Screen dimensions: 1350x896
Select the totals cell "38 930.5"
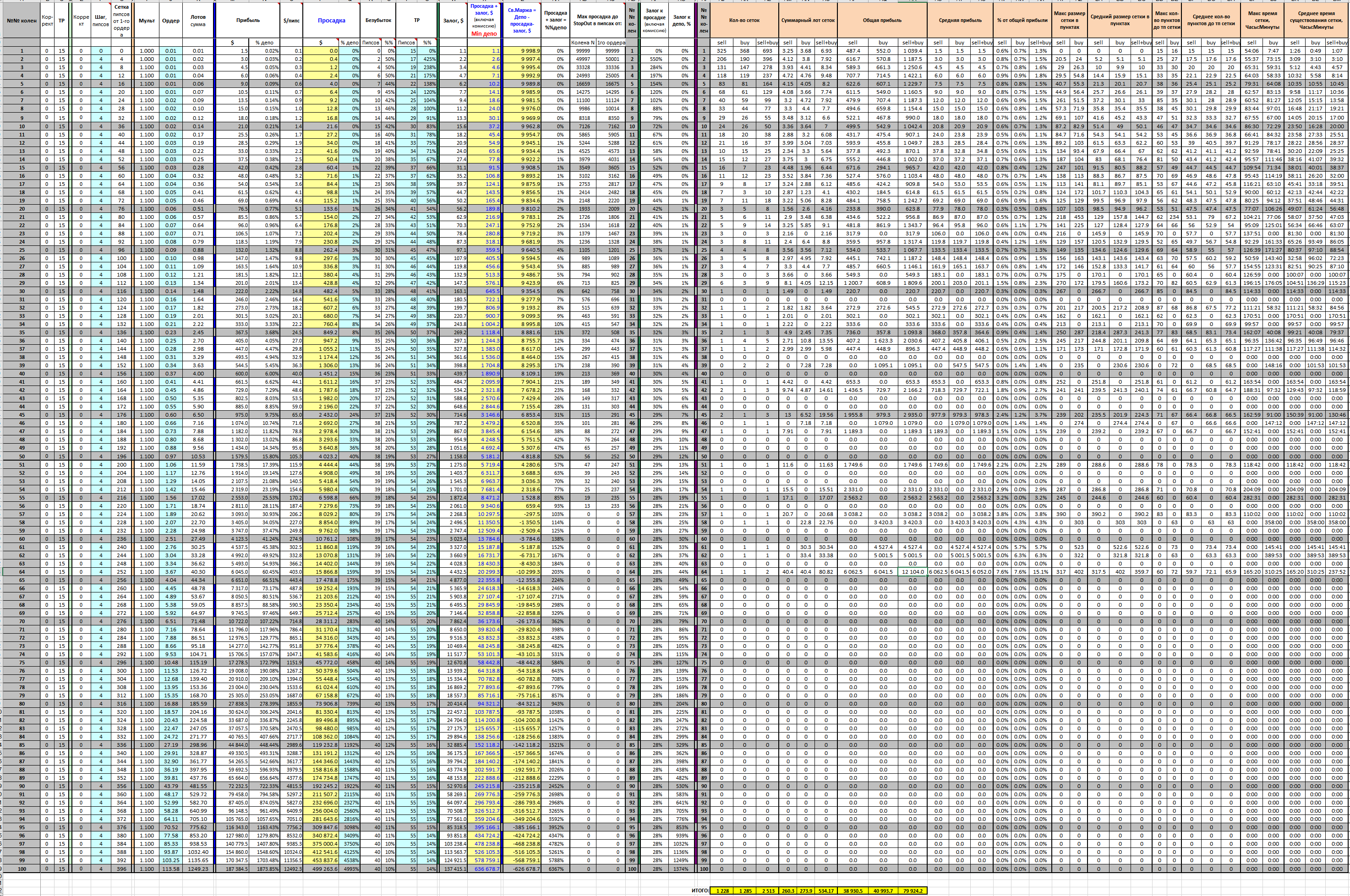coord(853,891)
